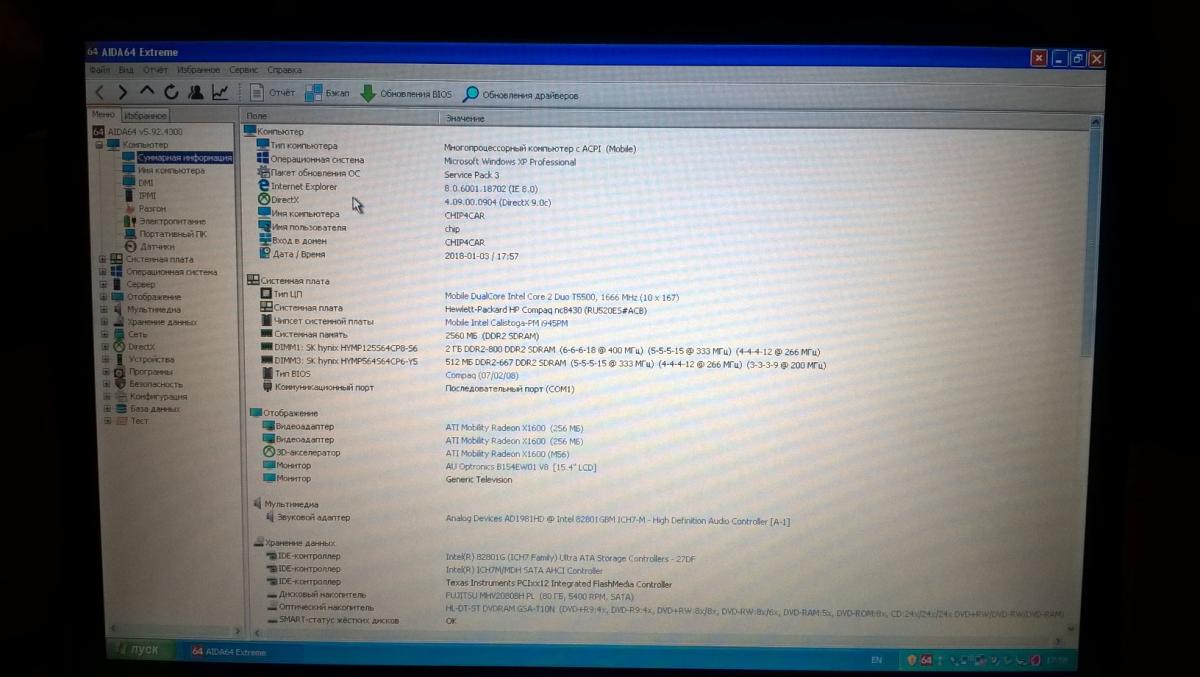
Task: Click the Звуковой адаптер speaker icon
Action: tap(269, 517)
